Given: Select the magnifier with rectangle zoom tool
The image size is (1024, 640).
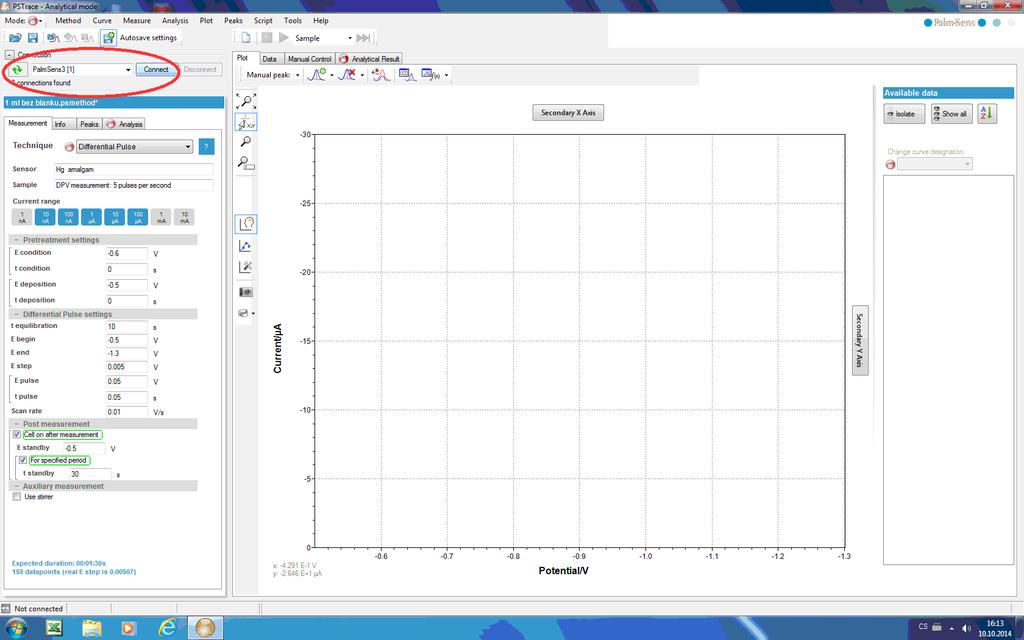Looking at the screenshot, I should 246,163.
